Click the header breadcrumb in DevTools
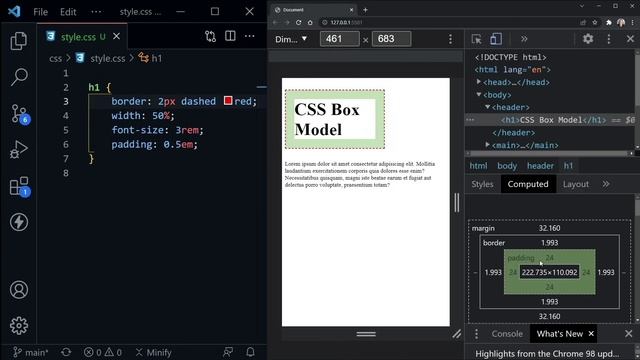This screenshot has height=360, width=640. (540, 166)
